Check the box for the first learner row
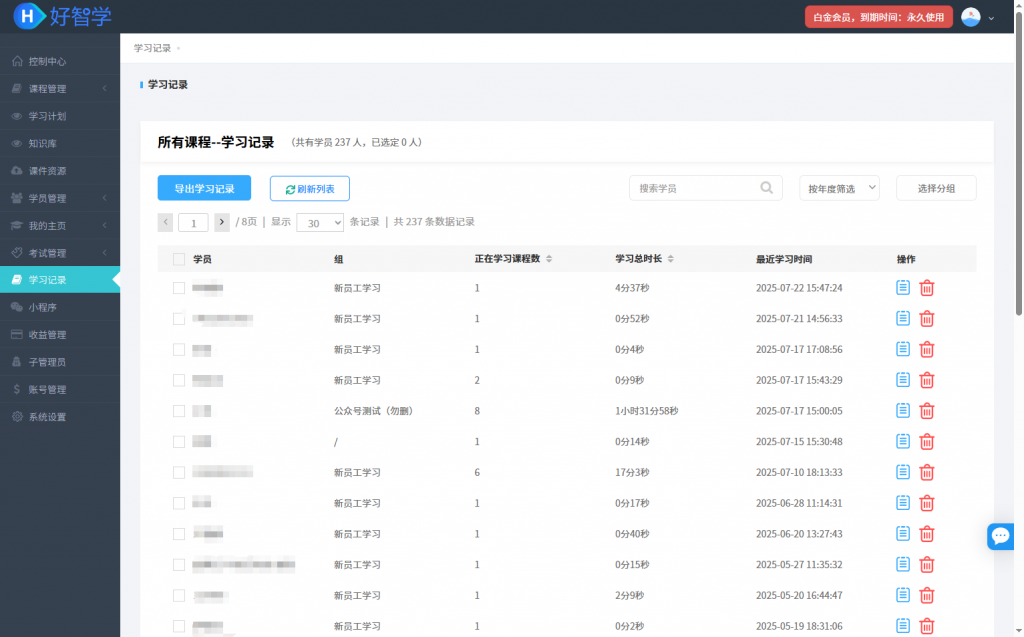The width and height of the screenshot is (1024, 637). (179, 288)
